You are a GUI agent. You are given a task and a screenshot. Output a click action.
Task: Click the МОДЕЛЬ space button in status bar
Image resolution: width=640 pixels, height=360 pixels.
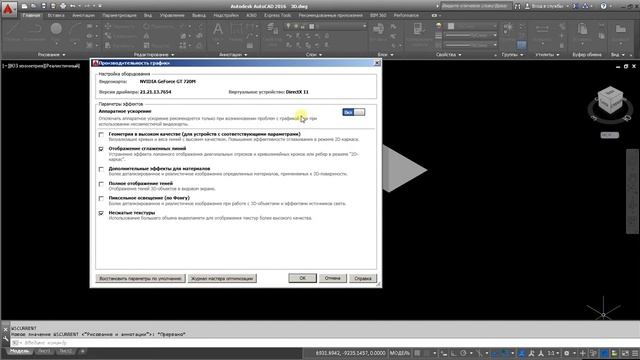(x=399, y=353)
